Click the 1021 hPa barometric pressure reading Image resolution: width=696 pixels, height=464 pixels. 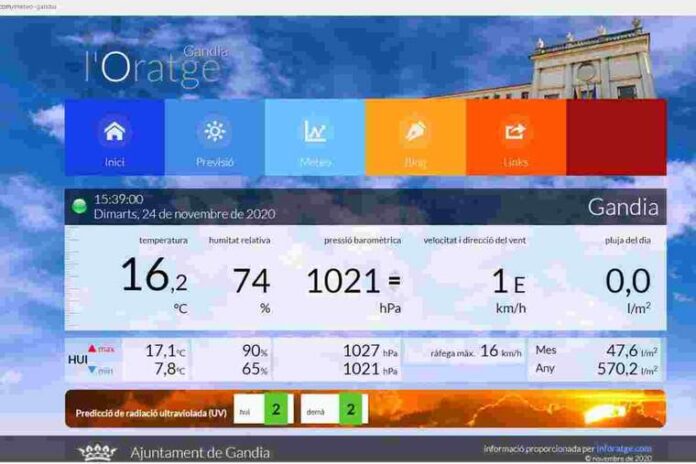tap(343, 281)
